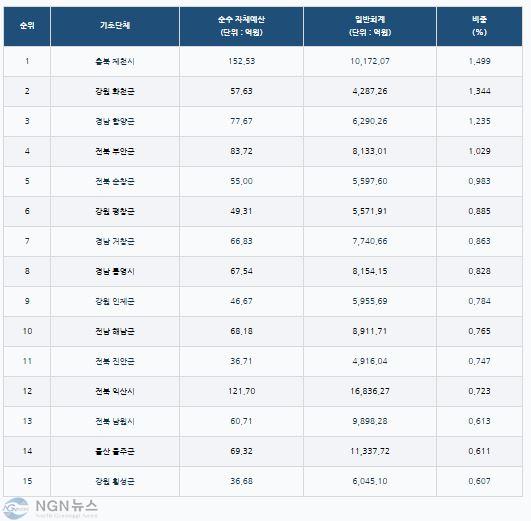Click the budget value 69,32
Viewport: 531px width, 521px height.
[241, 451]
